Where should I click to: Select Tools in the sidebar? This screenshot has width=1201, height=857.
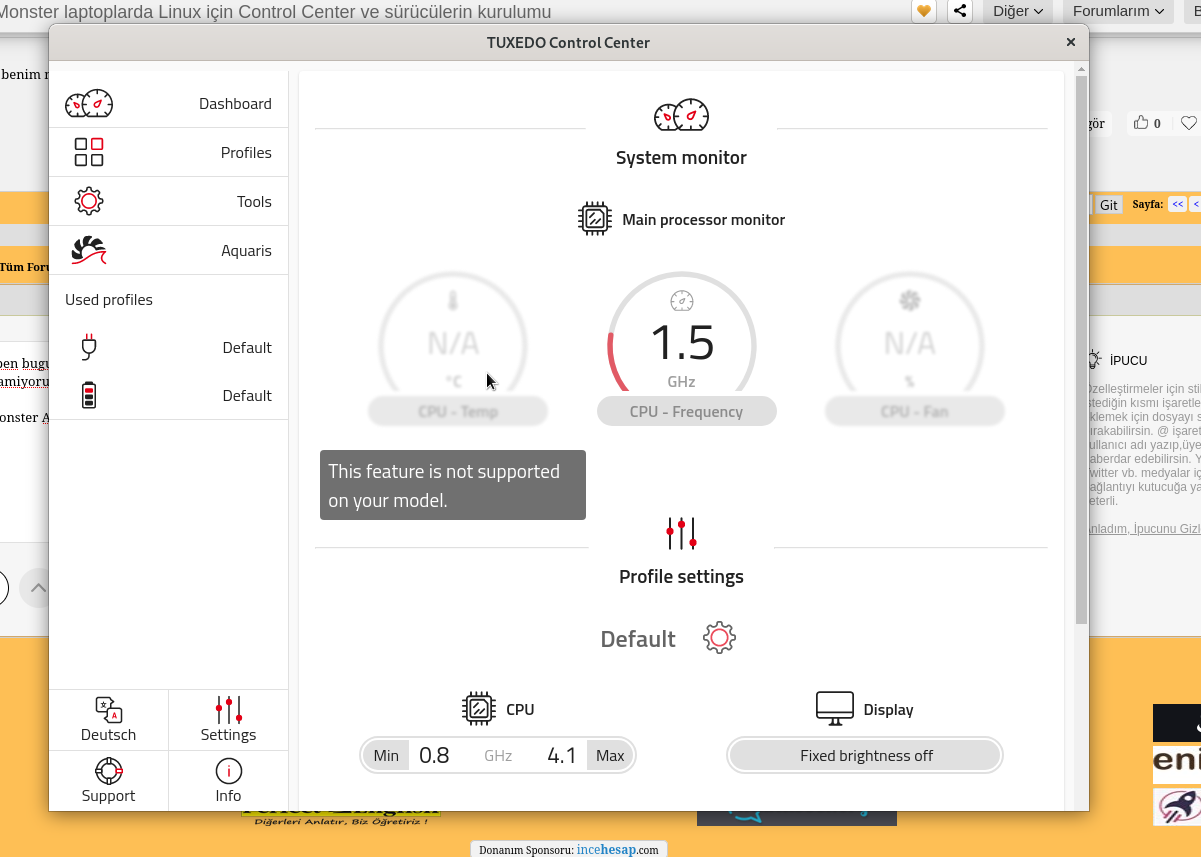pyautogui.click(x=168, y=201)
